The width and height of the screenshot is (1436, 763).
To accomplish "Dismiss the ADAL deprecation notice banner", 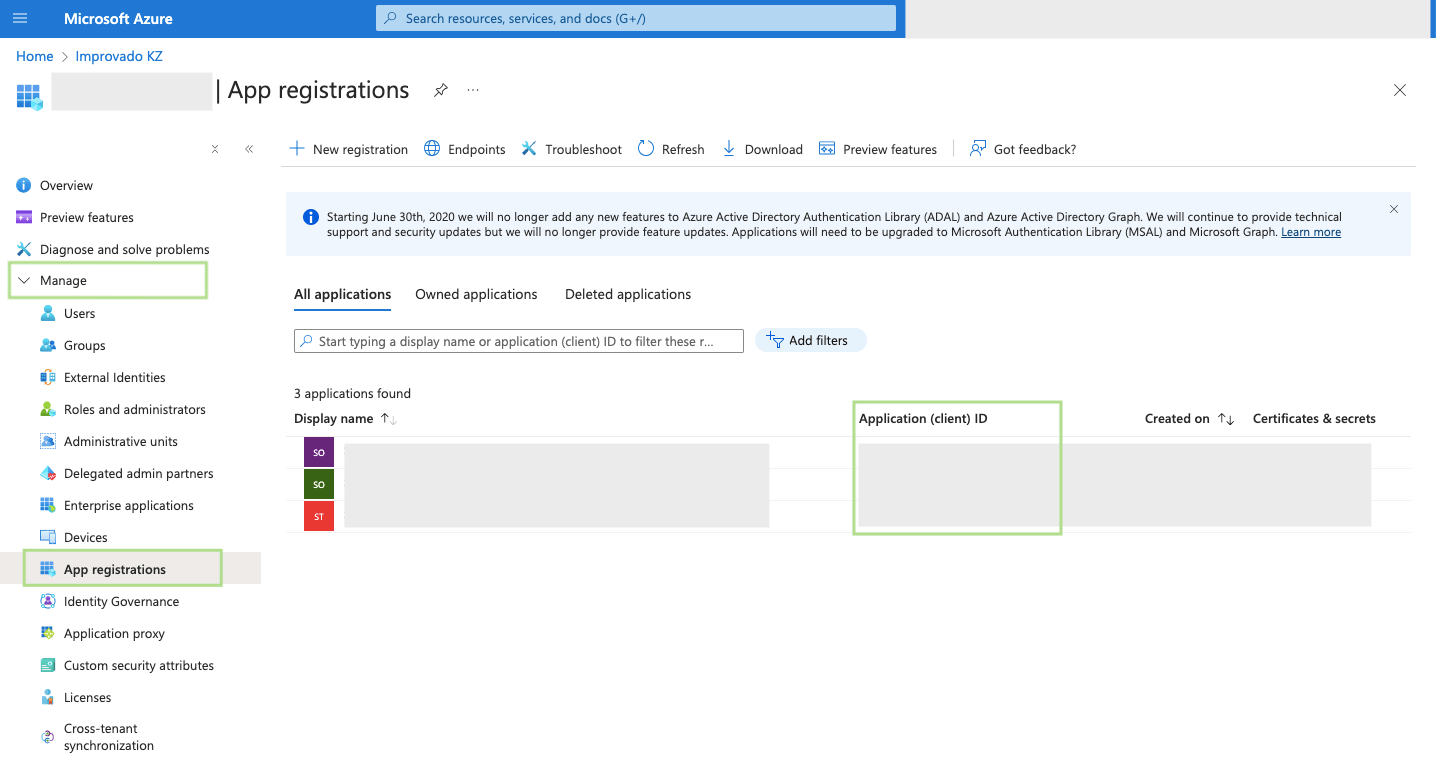I will click(x=1394, y=209).
